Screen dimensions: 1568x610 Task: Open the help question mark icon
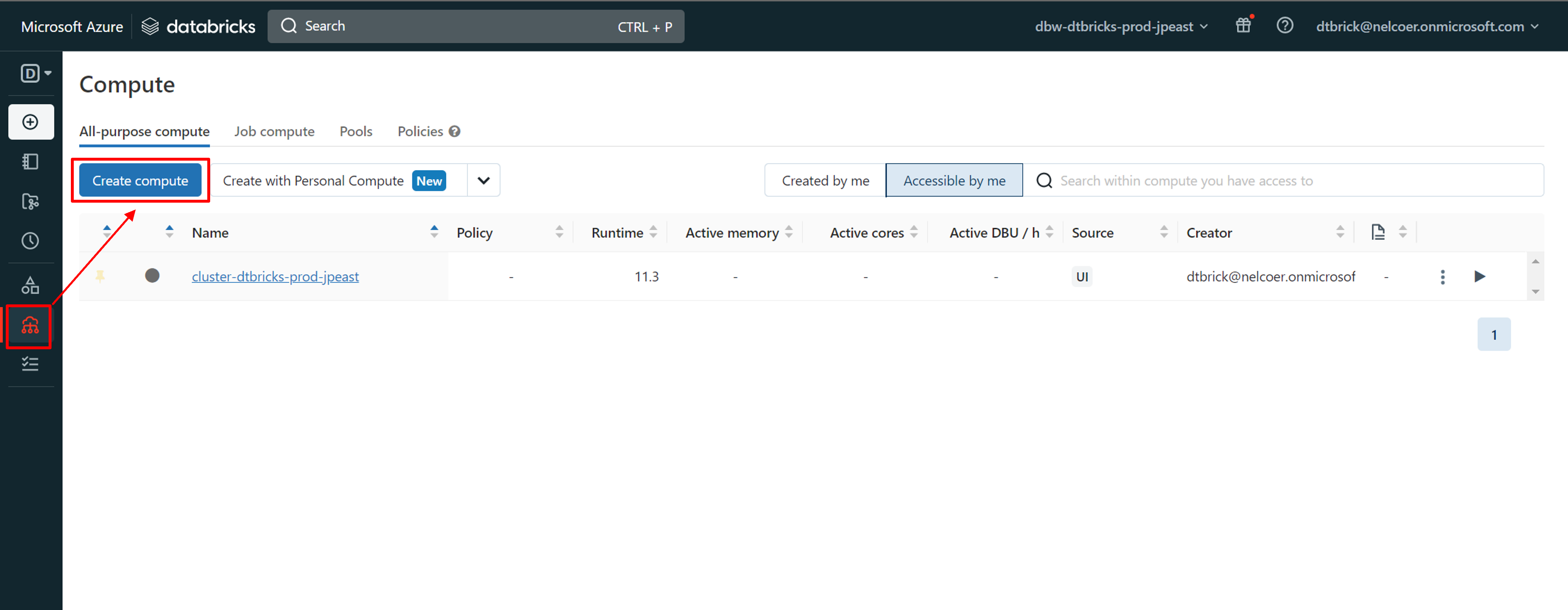click(1284, 26)
